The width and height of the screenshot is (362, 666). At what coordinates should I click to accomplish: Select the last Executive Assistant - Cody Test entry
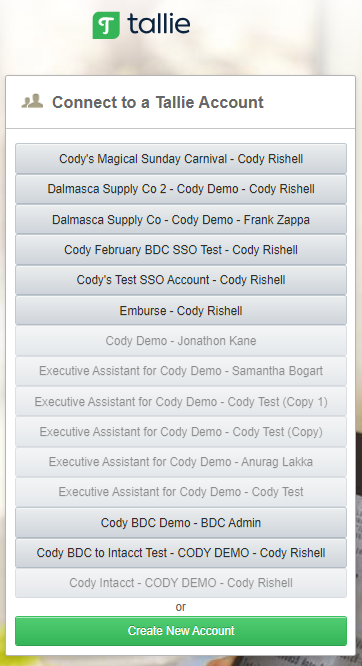pyautogui.click(x=181, y=492)
